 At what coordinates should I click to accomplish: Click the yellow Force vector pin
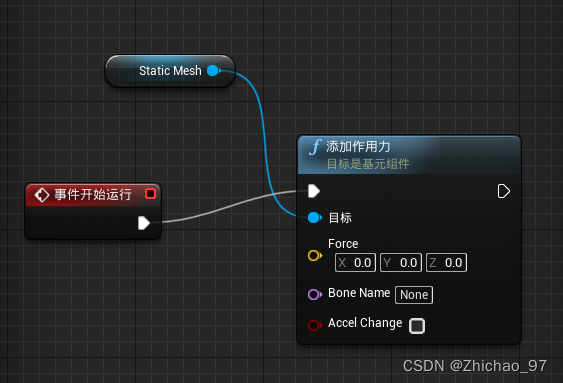tap(315, 256)
